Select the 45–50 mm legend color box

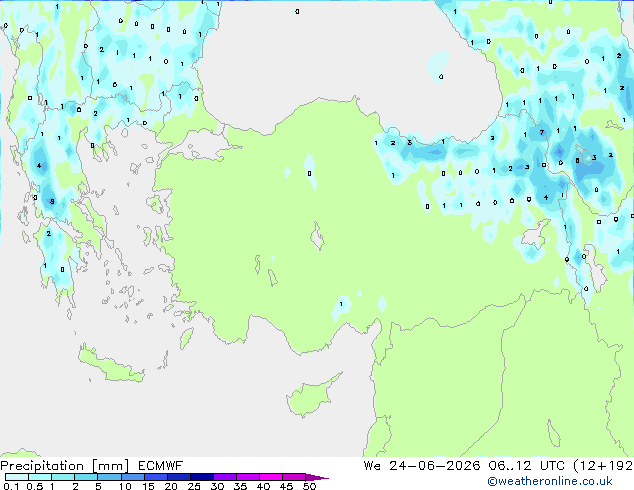click(294, 477)
